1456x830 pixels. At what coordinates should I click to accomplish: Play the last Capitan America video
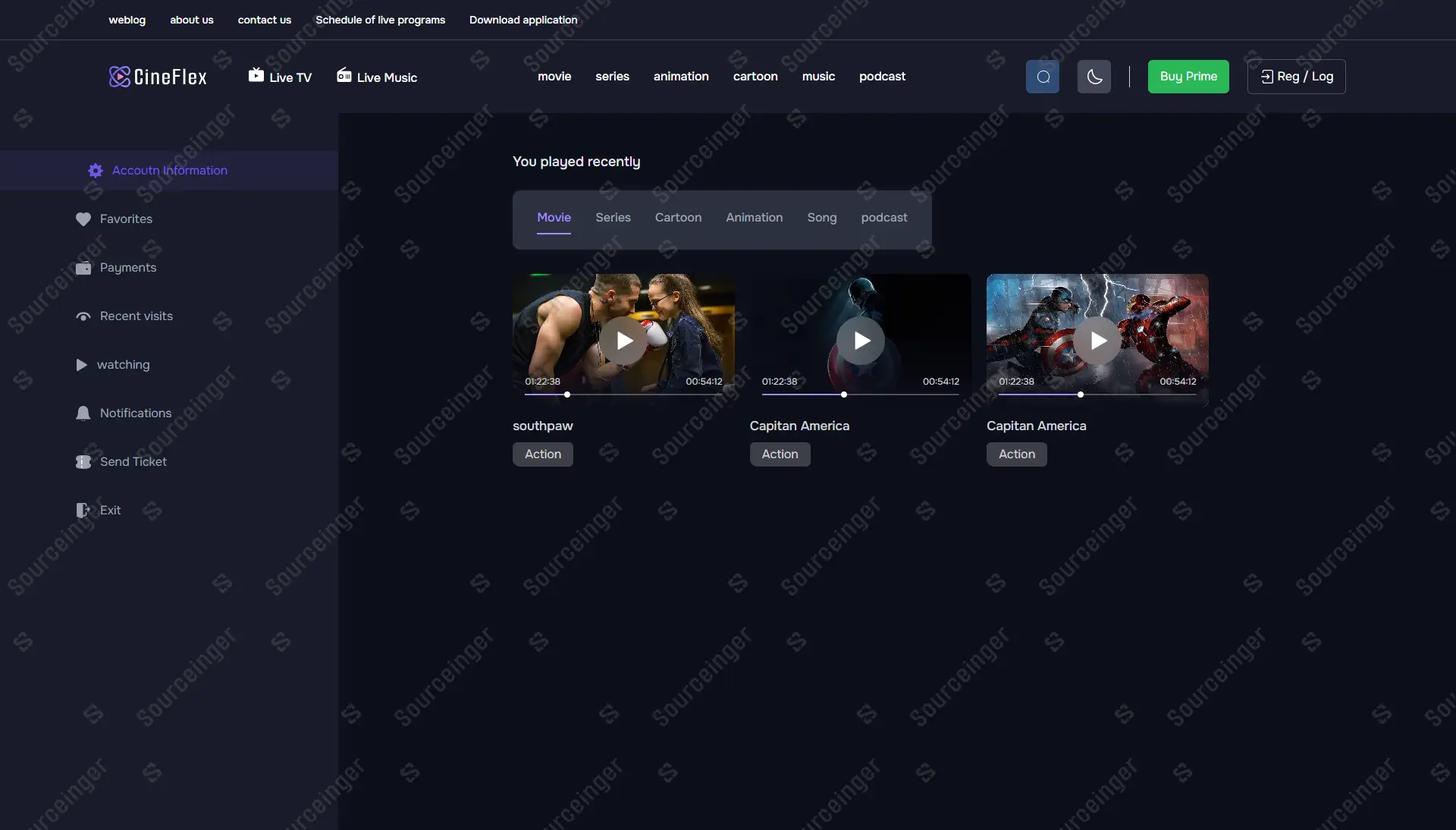coord(1097,341)
